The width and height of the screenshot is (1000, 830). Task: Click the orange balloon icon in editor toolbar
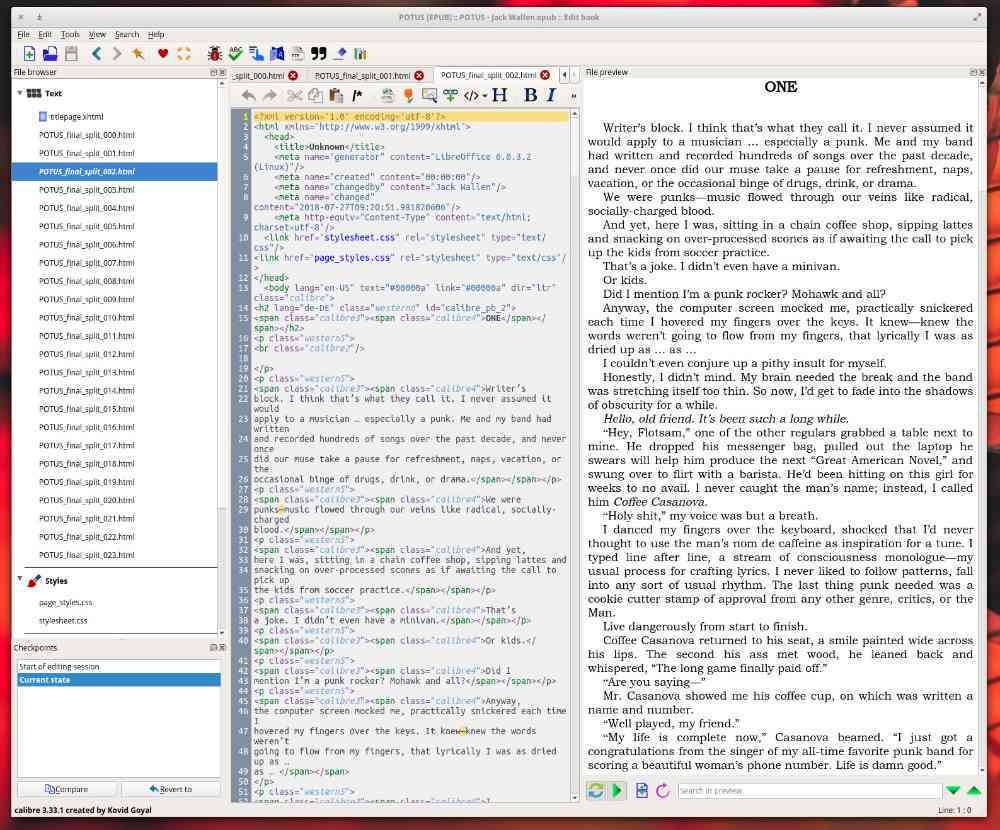click(x=408, y=96)
